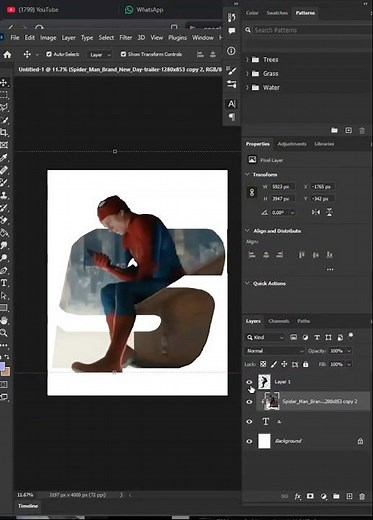Click the Home icon in options bar

click(x=7, y=54)
